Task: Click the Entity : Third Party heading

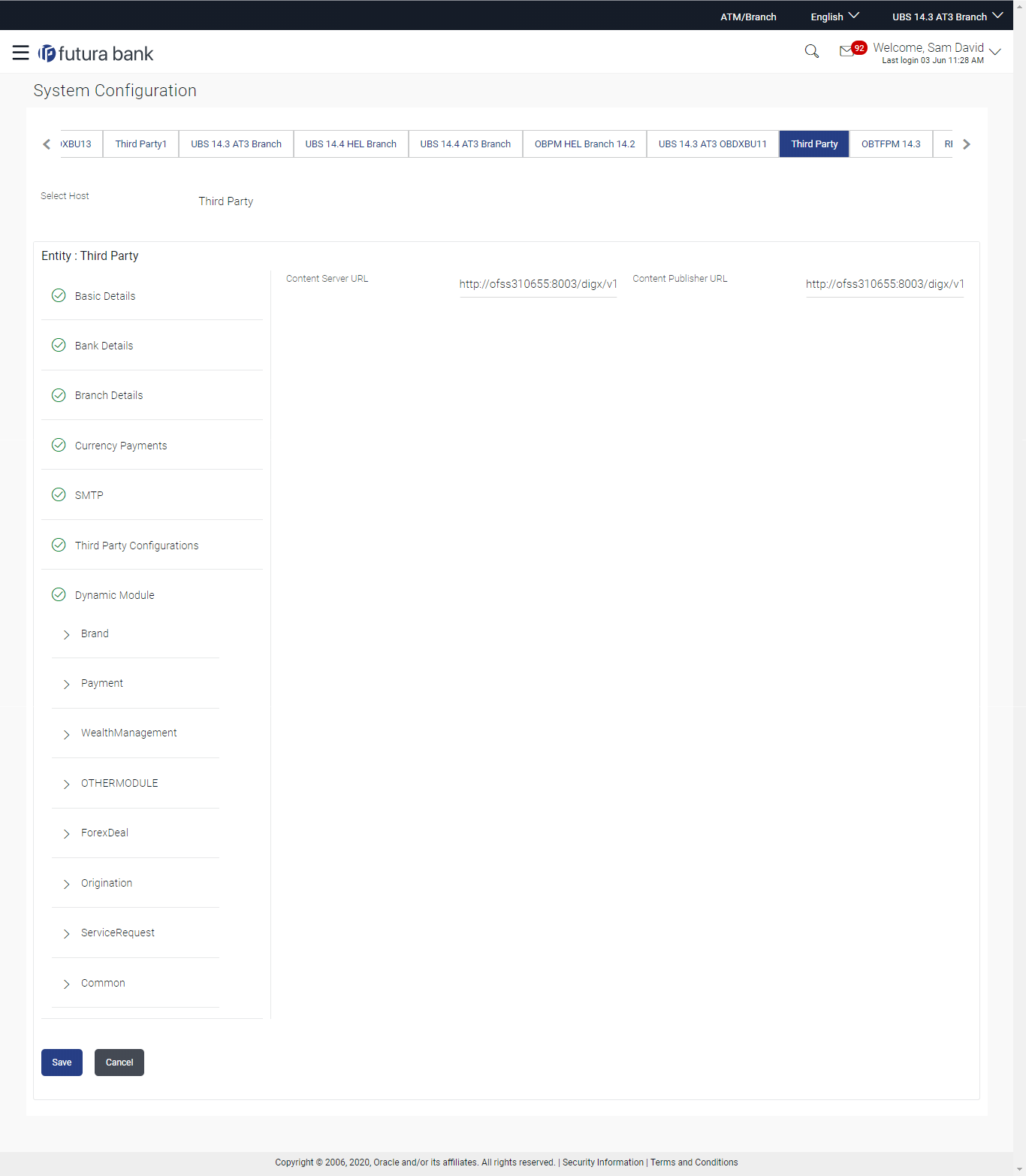Action: point(90,255)
